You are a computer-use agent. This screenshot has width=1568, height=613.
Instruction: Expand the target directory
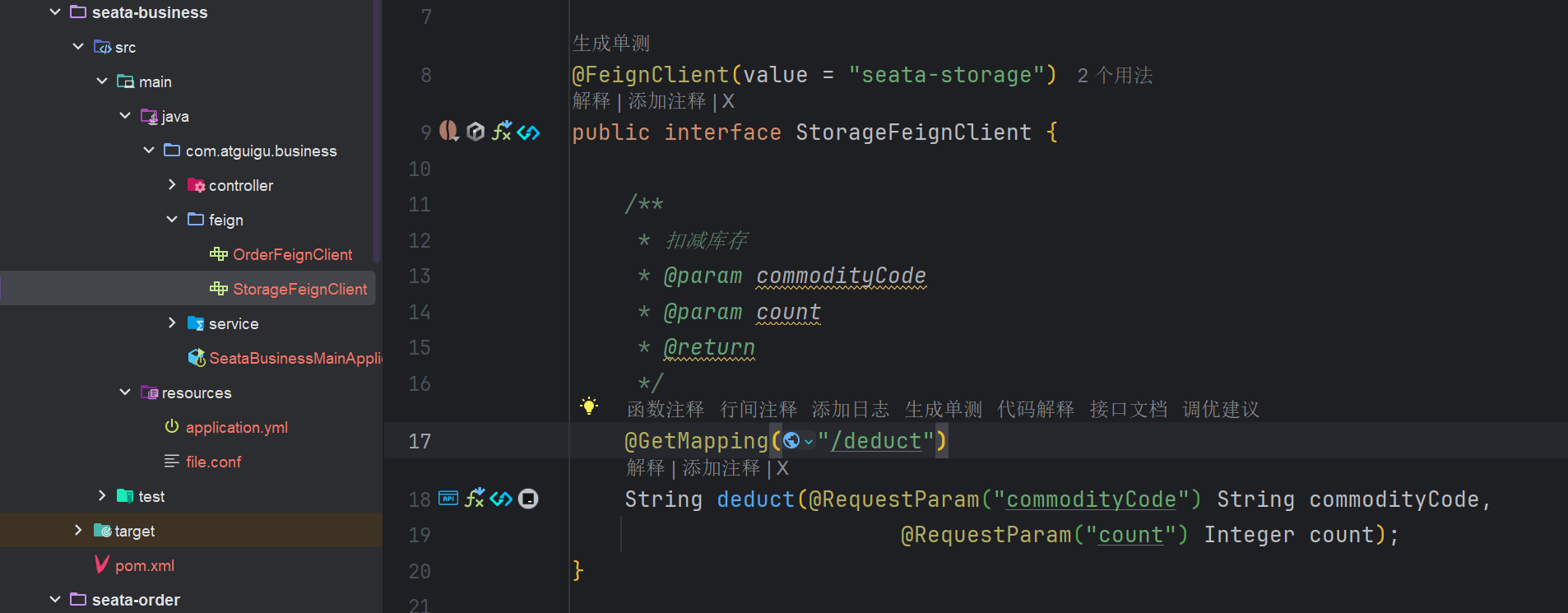click(78, 531)
